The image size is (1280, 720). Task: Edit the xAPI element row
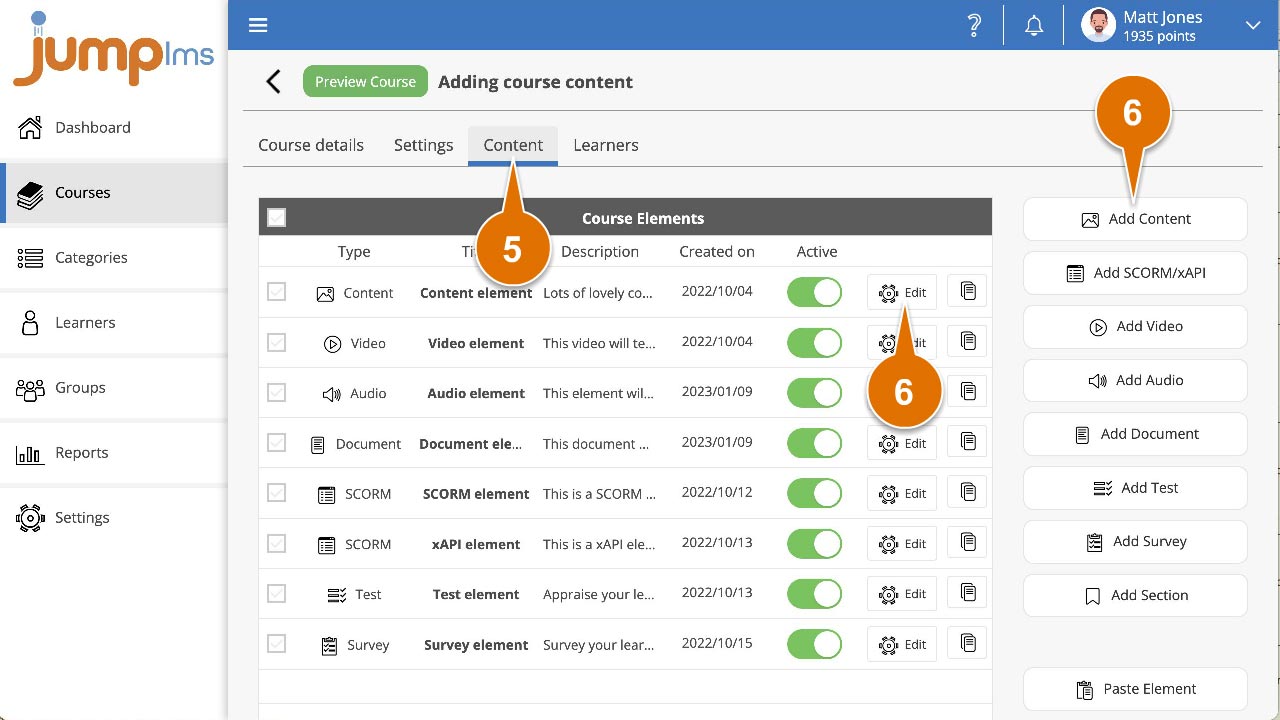(902, 543)
